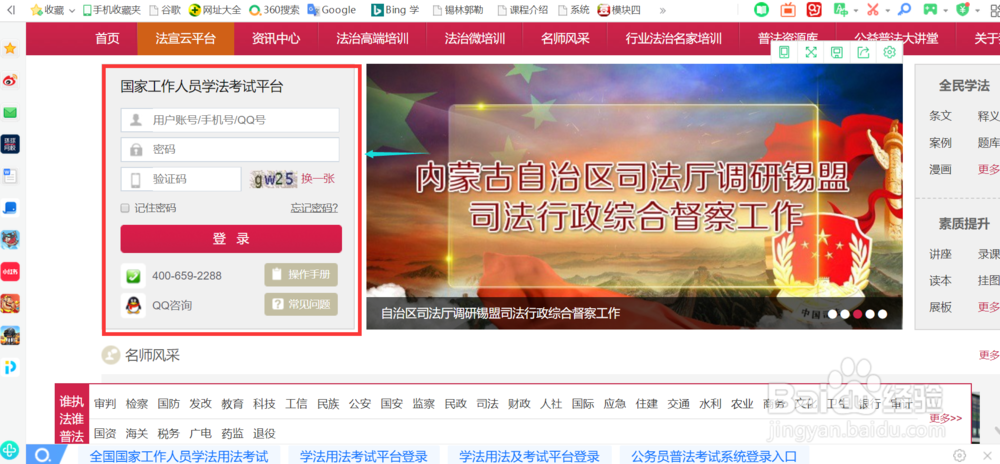Click the search icon at bottom left bar
Viewport: 1000px width, 464px height.
(x=42, y=455)
